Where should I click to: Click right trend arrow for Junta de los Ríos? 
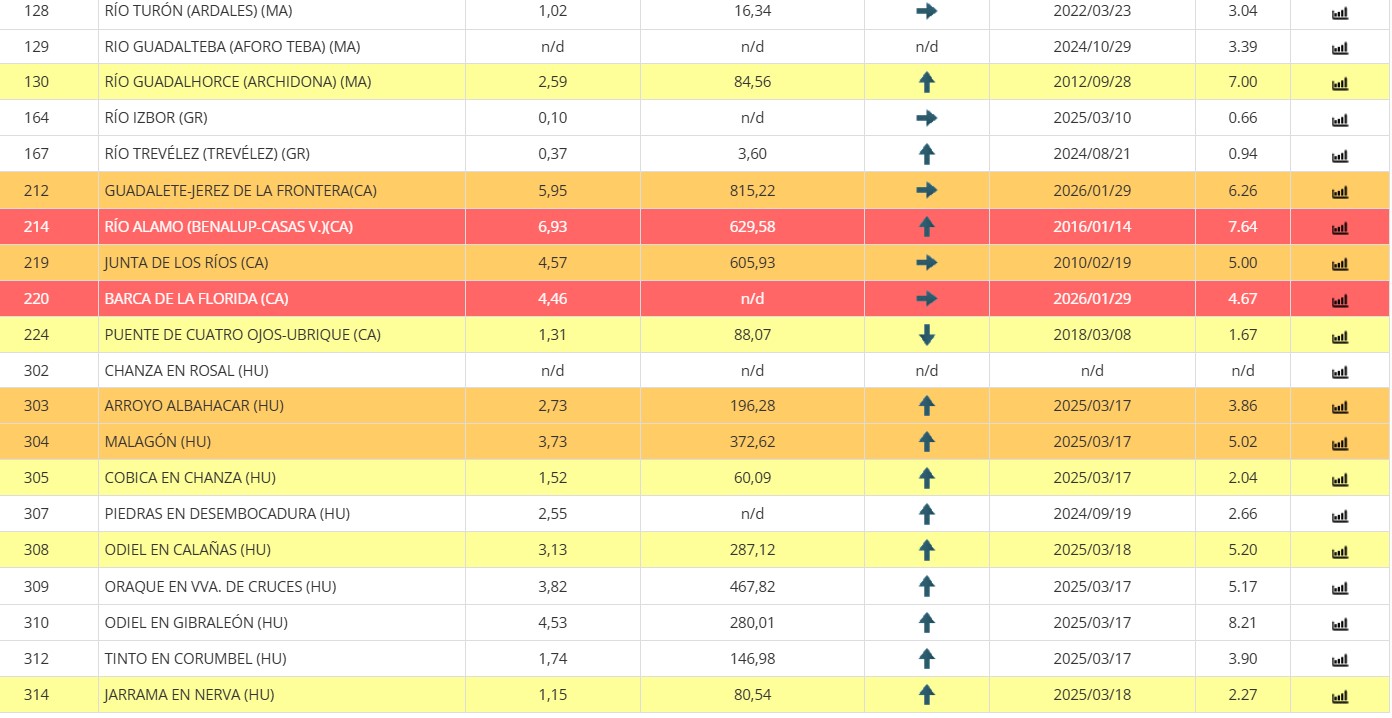[926, 263]
